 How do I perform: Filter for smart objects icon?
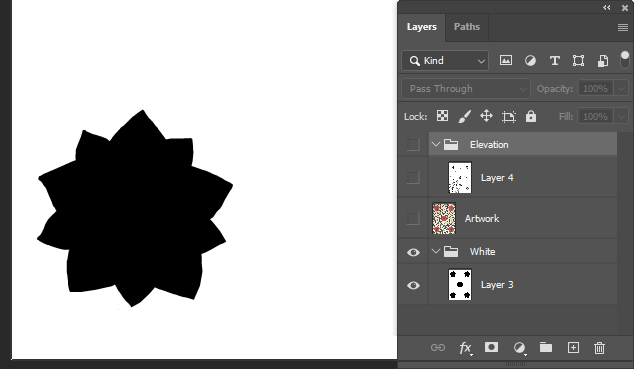[602, 61]
